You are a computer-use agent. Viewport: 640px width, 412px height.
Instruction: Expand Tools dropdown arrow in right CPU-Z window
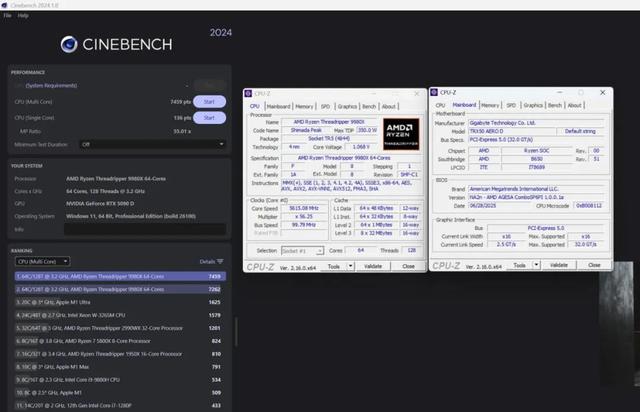click(x=536, y=265)
